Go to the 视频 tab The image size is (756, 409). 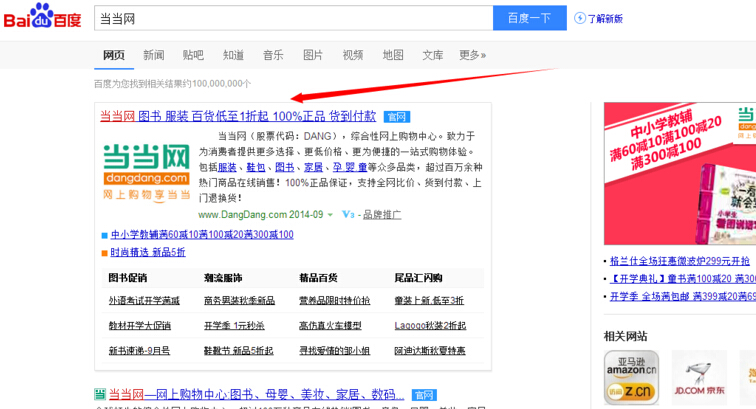(x=352, y=55)
